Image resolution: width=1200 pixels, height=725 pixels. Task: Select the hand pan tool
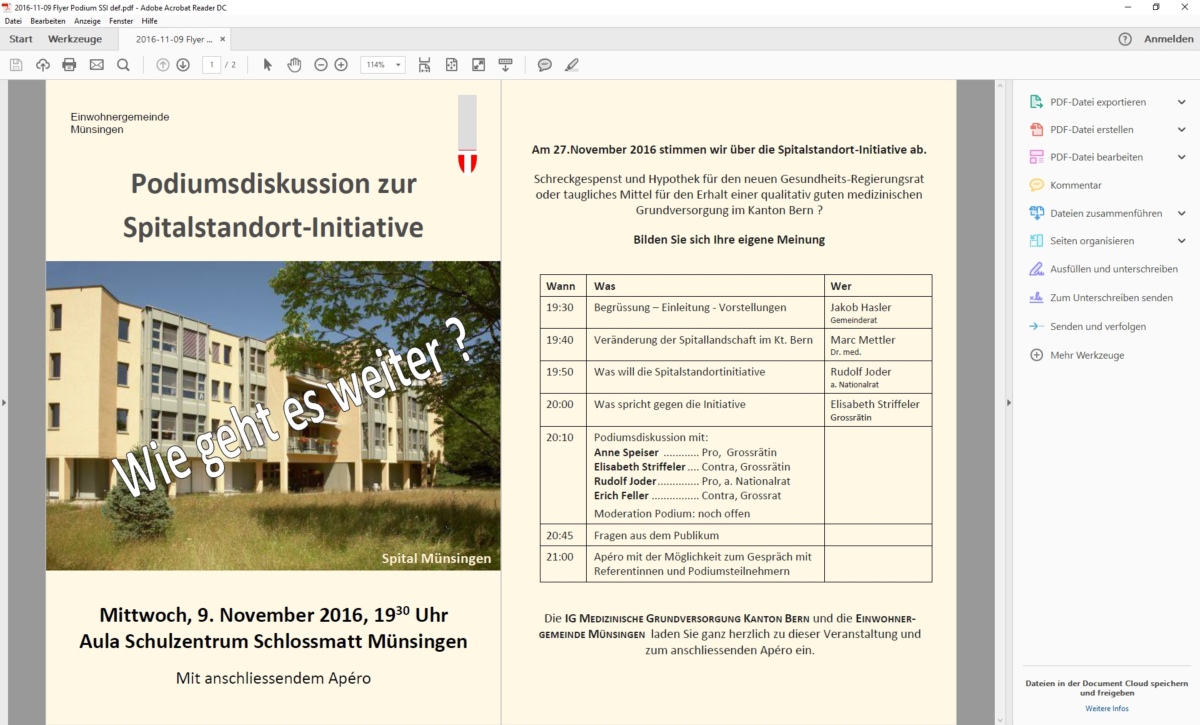pyautogui.click(x=294, y=65)
